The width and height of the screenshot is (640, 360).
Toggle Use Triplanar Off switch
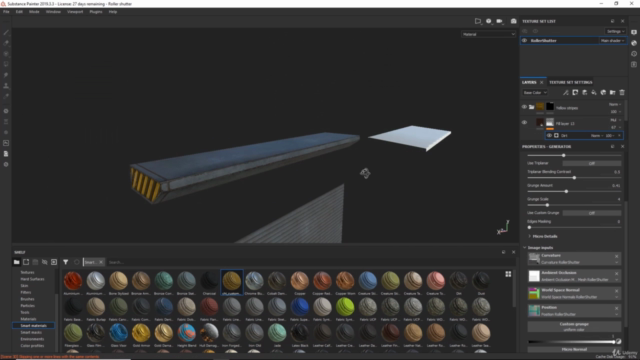click(592, 163)
